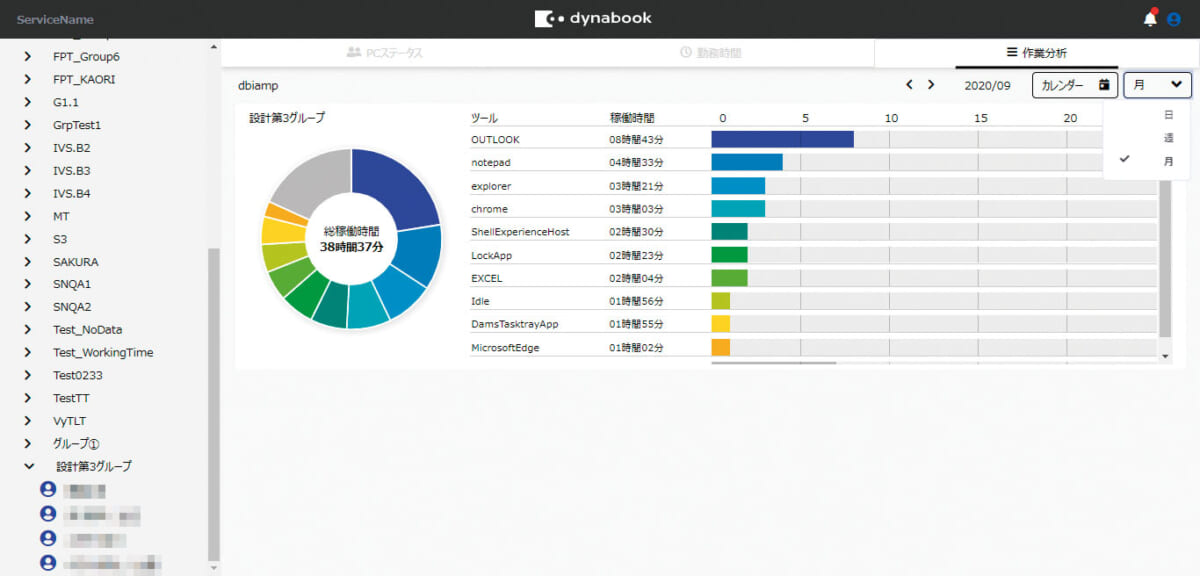Select the second user avatar in the group
The width and height of the screenshot is (1200, 576).
[x=47, y=514]
